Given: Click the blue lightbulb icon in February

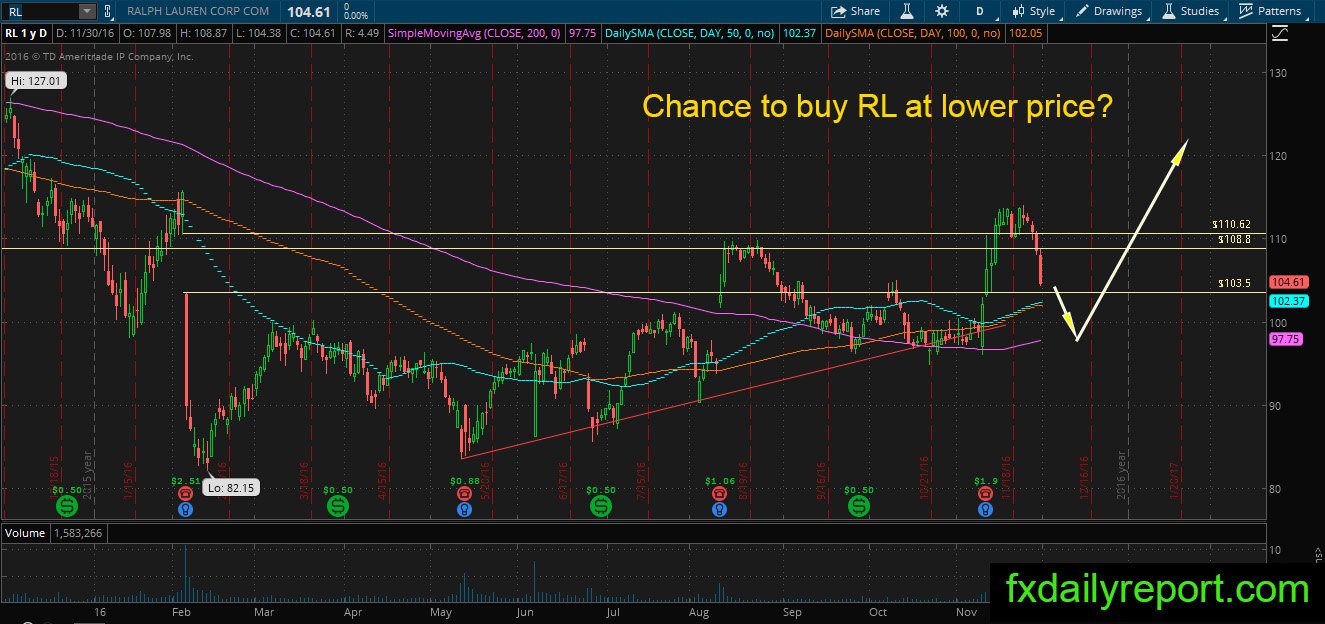Looking at the screenshot, I should point(186,509).
